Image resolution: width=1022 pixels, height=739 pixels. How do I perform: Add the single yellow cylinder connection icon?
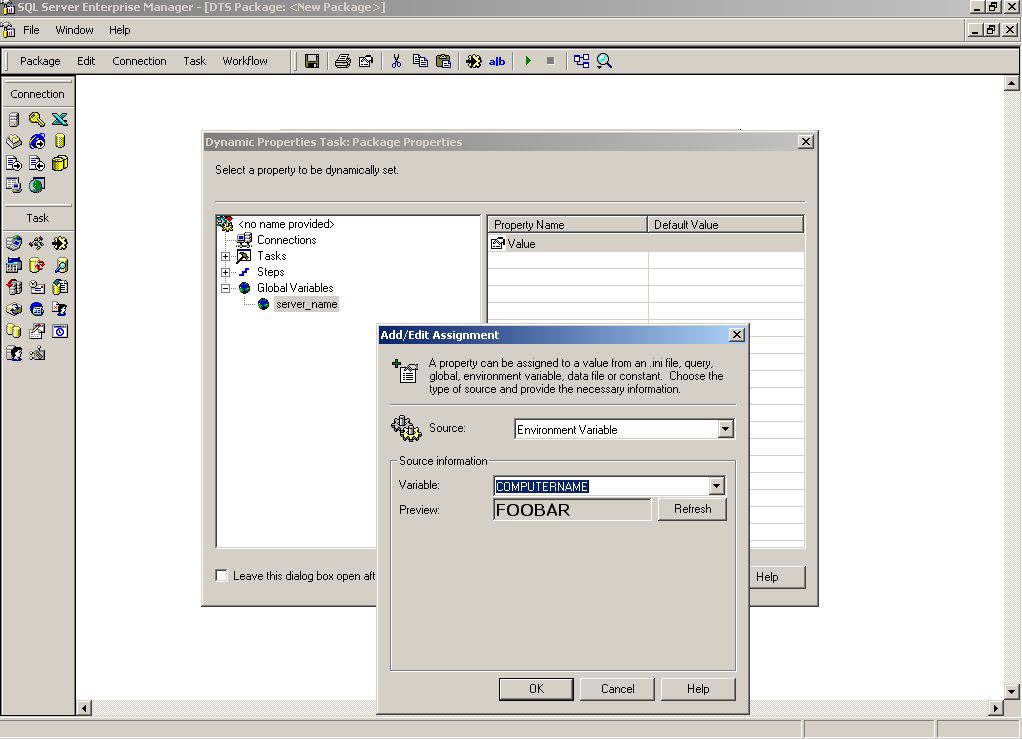coord(59,141)
